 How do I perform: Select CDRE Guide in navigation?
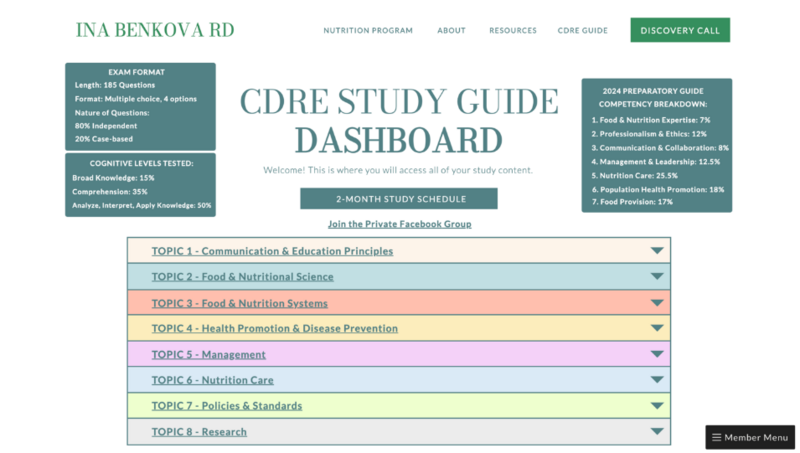tap(583, 31)
